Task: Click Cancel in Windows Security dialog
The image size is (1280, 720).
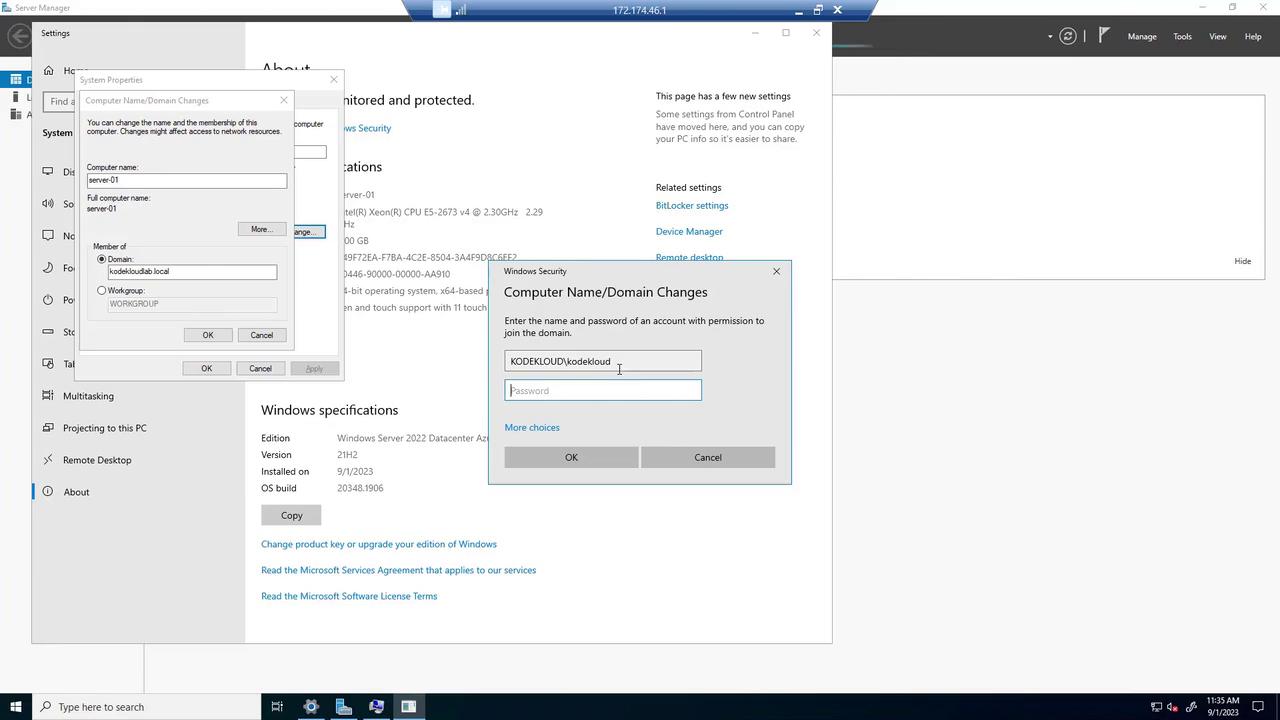Action: tap(708, 457)
